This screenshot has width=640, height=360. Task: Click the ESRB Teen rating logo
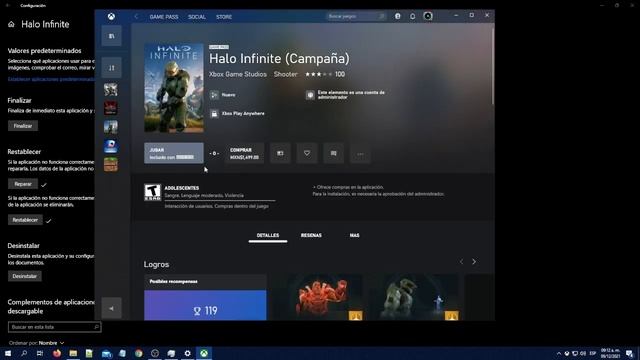tap(152, 192)
